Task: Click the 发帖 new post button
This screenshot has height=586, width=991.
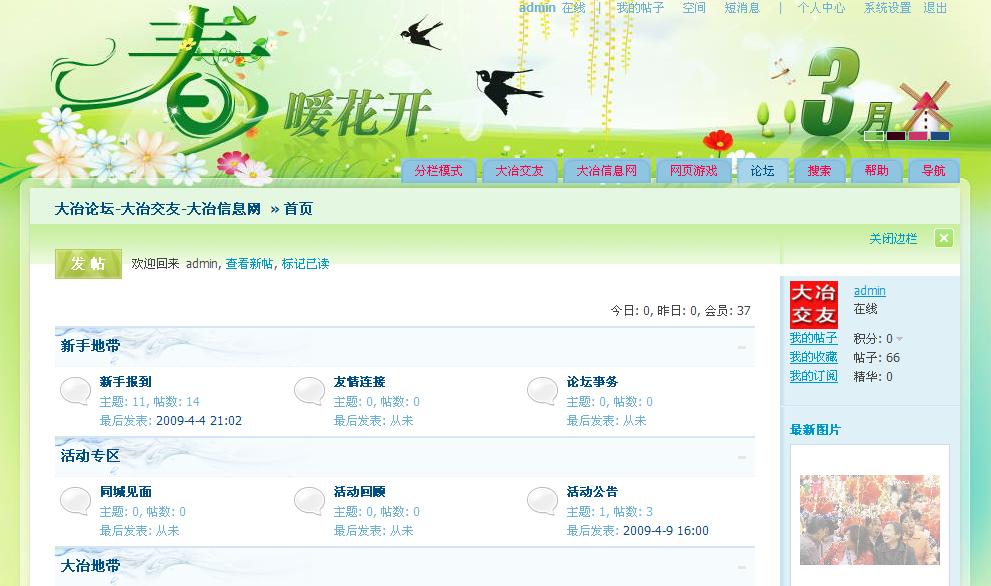Action: pos(88,264)
